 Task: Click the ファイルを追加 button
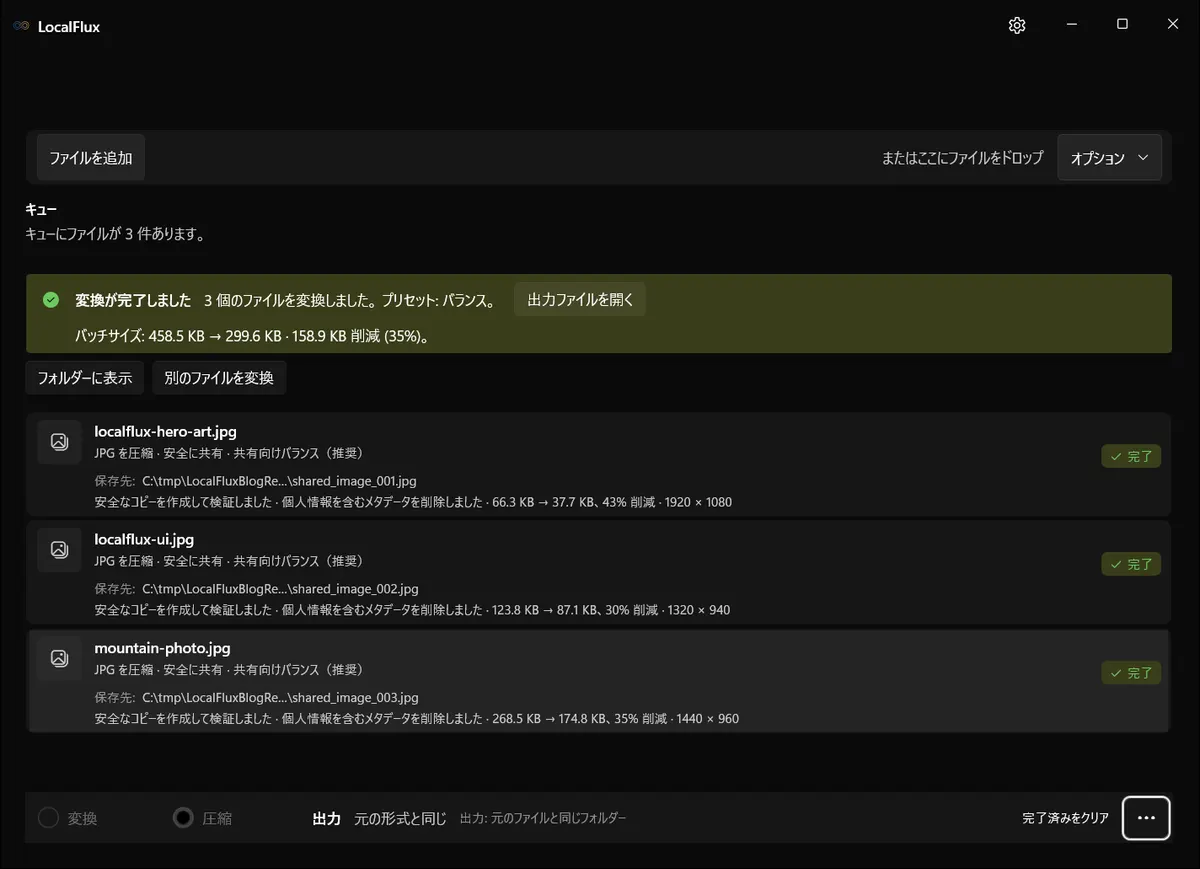click(91, 158)
